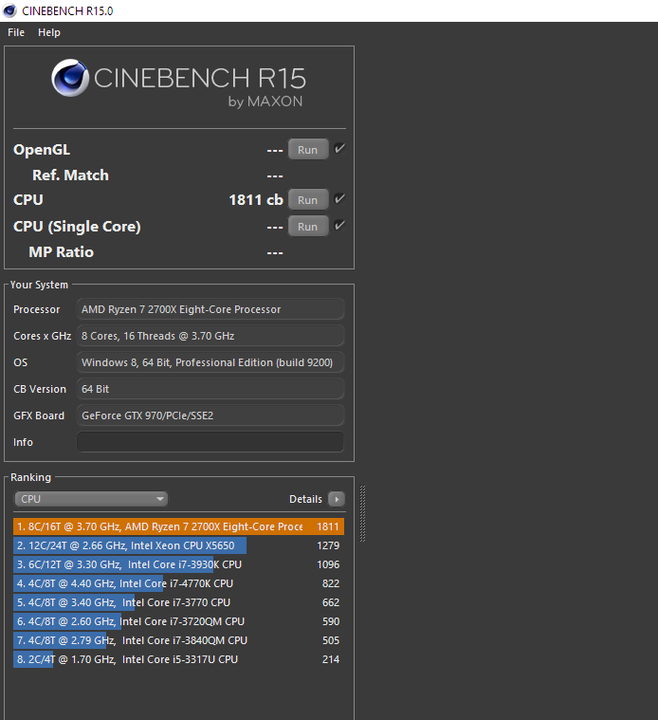
Task: Select ranking row Intel Core i7-3840QM
Action: 179,640
